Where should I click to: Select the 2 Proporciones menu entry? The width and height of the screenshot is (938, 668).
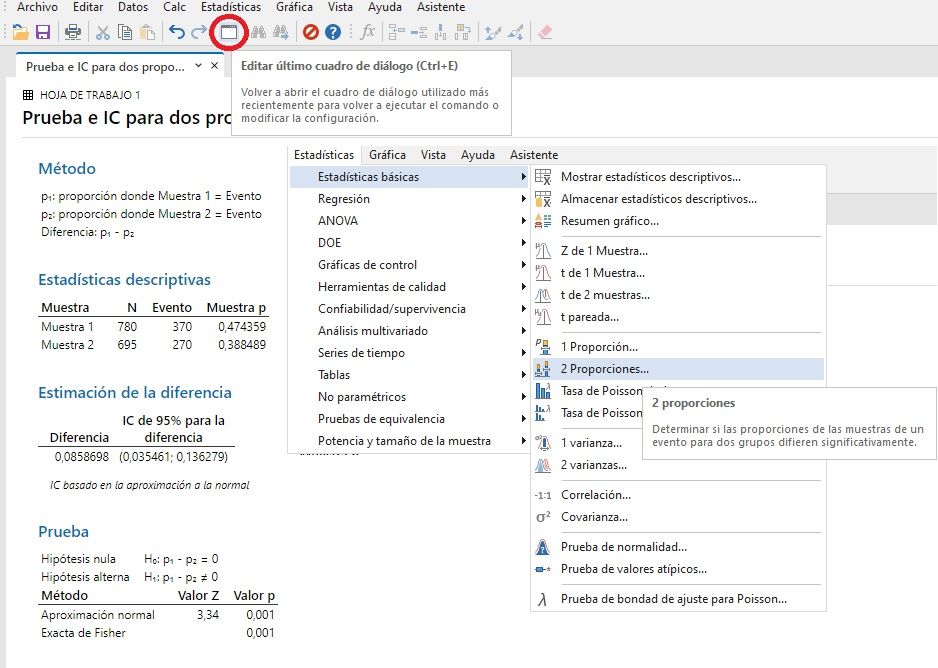(x=604, y=369)
